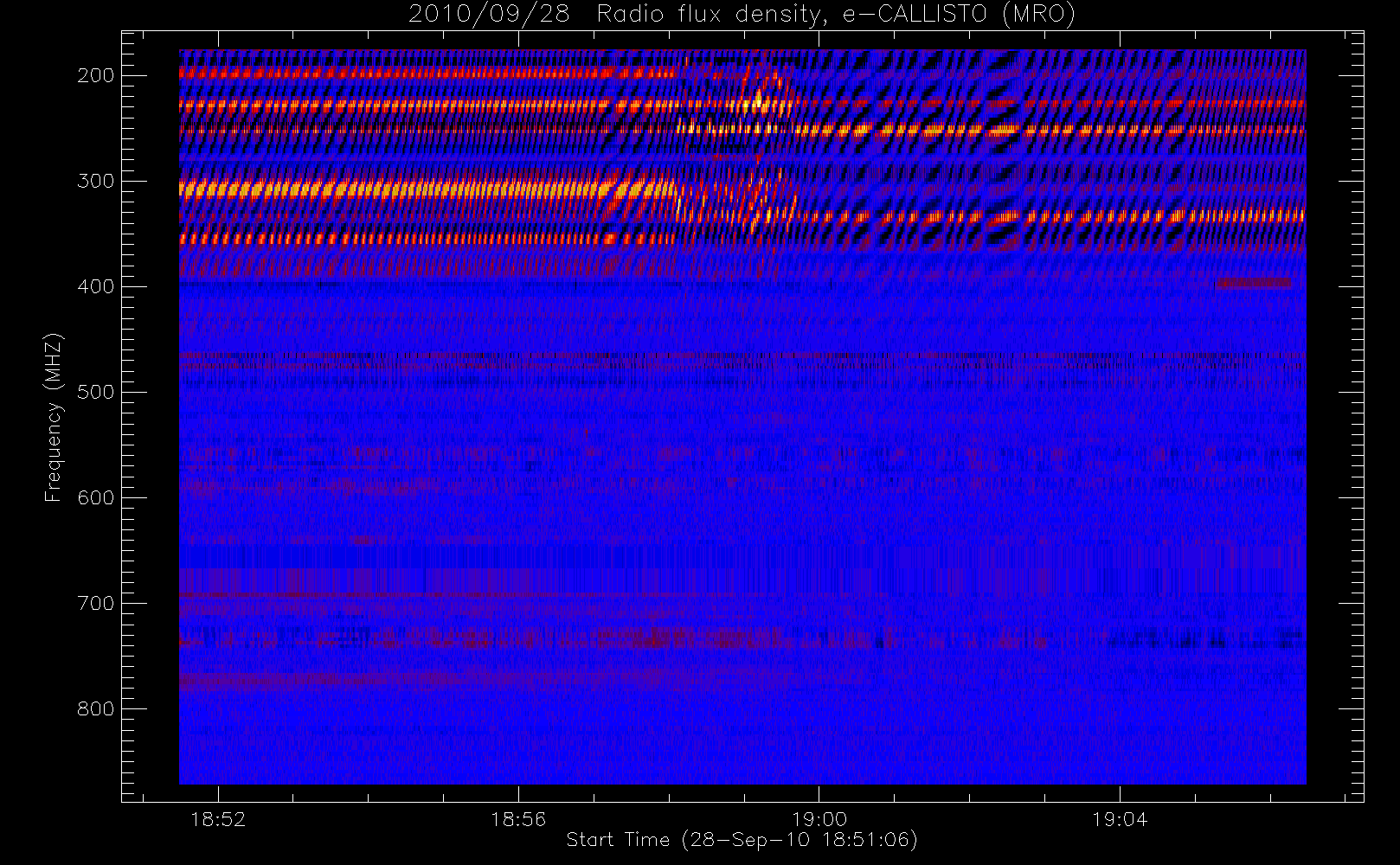Click the 600 frequency tick label
The width and height of the screenshot is (1400, 865).
click(x=96, y=497)
